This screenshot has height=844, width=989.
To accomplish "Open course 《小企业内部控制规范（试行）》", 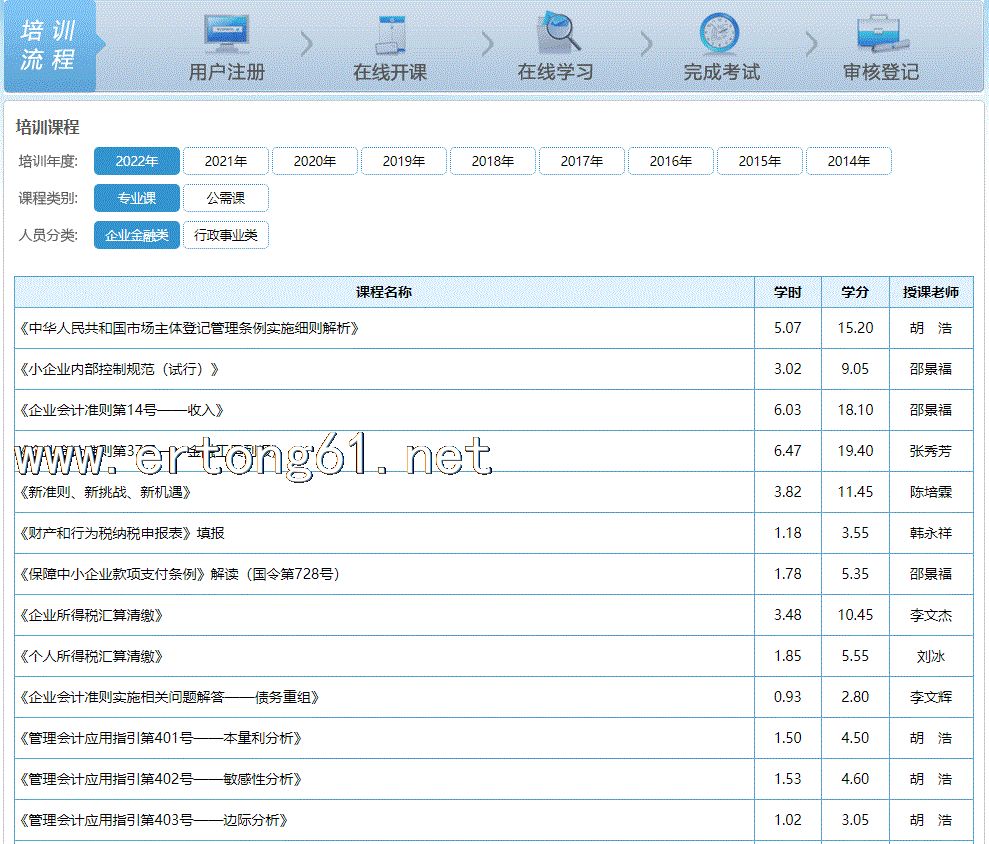I will (x=119, y=369).
